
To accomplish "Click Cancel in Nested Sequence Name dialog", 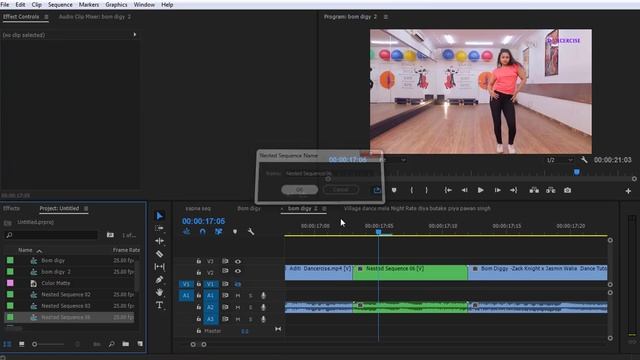I will pyautogui.click(x=341, y=189).
